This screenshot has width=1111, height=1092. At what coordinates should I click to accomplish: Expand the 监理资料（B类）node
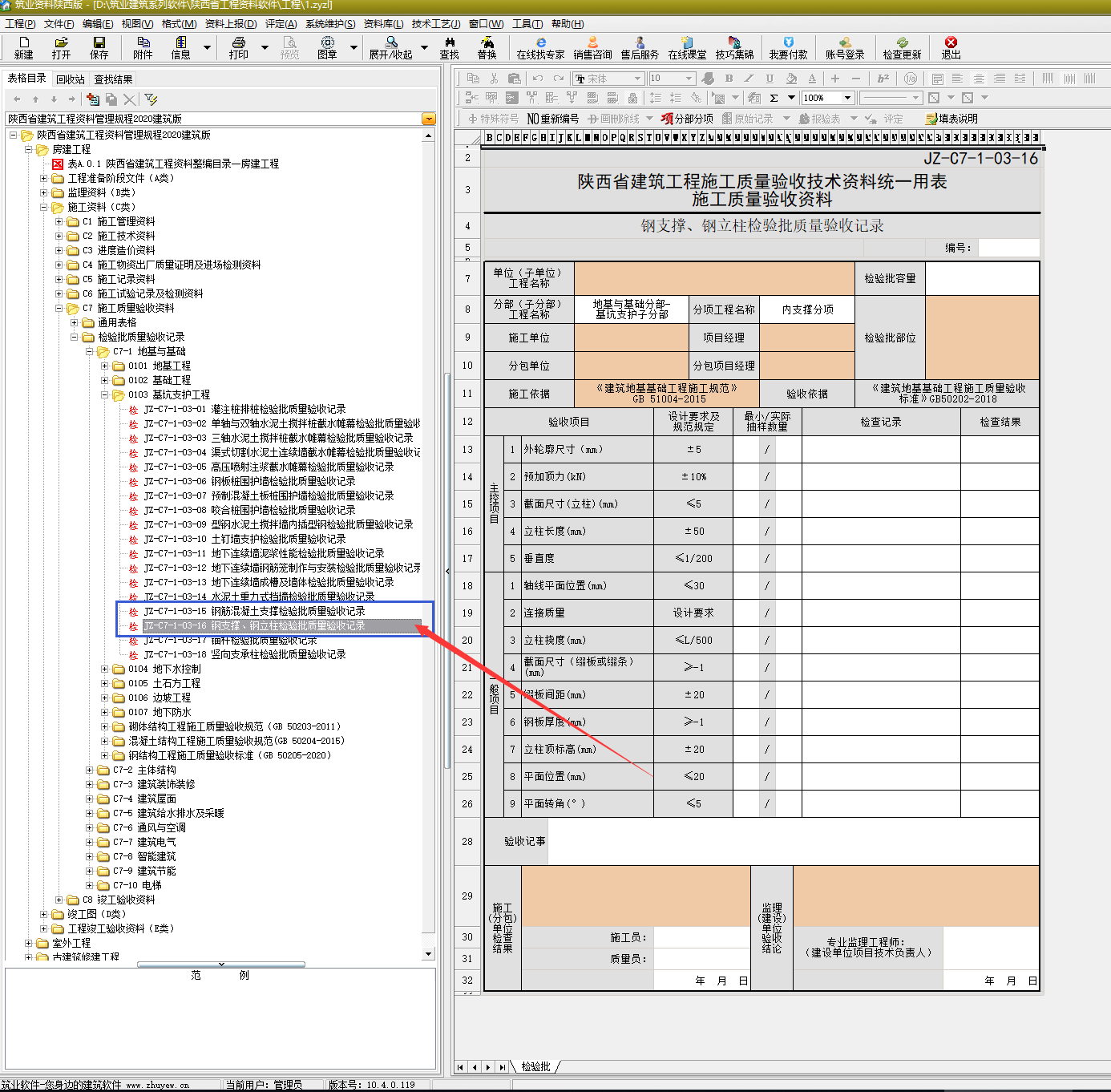click(x=44, y=192)
